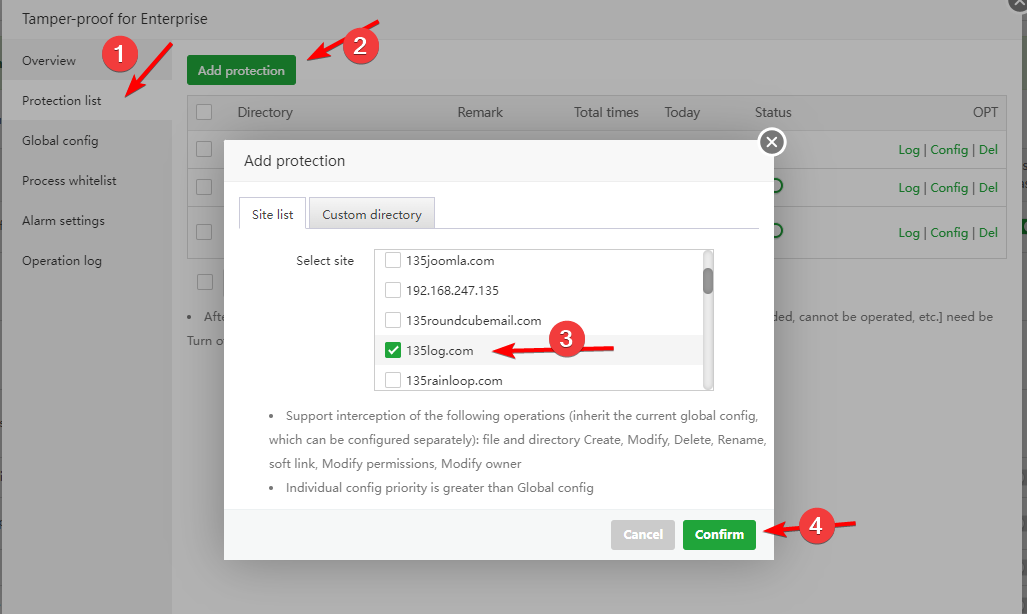View the Operation log
Viewport: 1027px width, 614px height.
62,261
